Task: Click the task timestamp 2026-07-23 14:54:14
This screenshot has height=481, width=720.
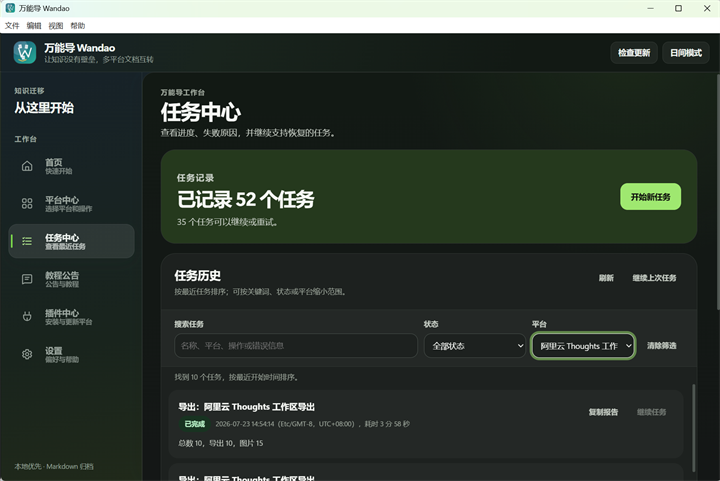Action: click(245, 424)
